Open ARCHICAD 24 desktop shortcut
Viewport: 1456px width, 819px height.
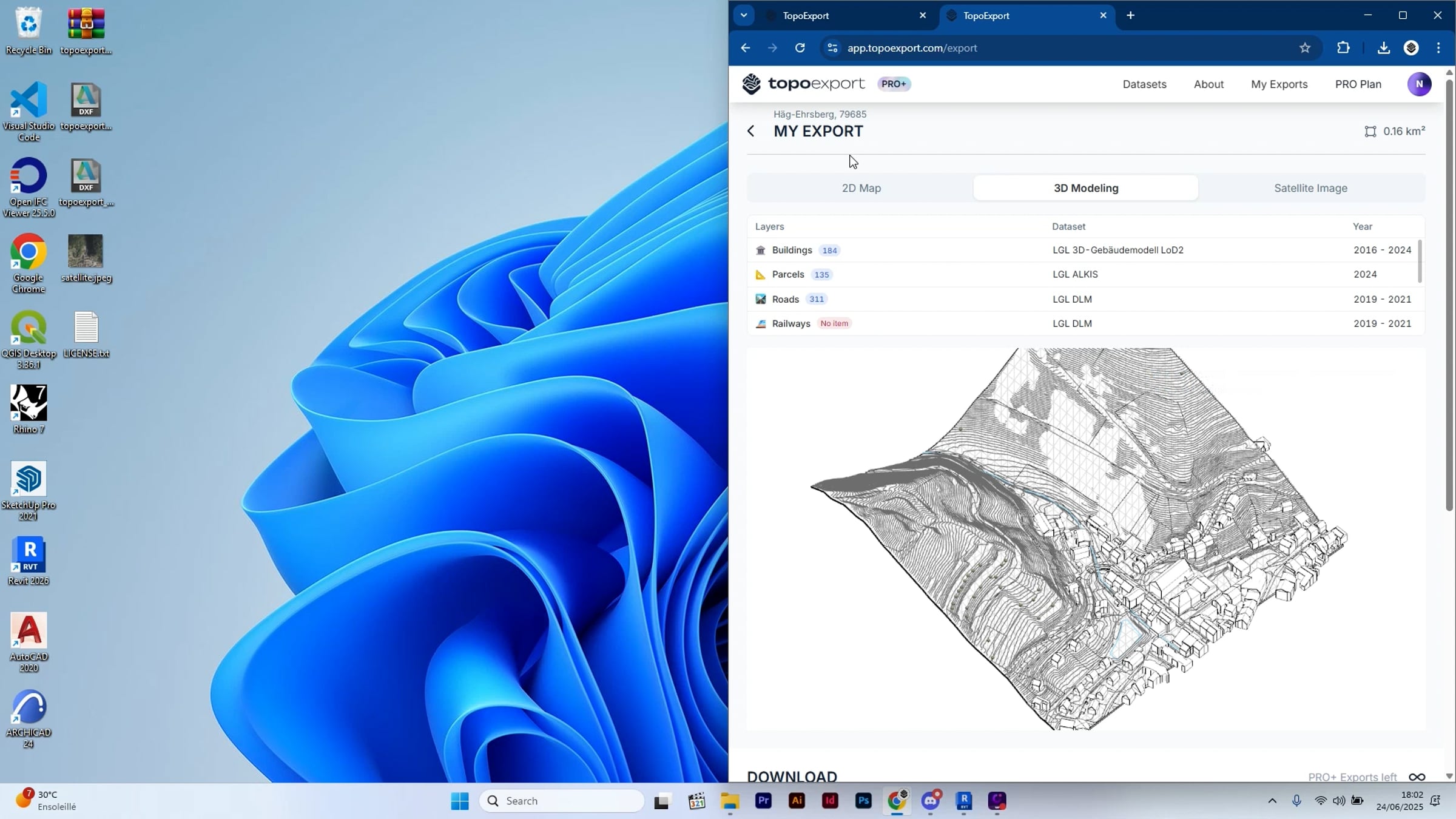coord(29,718)
